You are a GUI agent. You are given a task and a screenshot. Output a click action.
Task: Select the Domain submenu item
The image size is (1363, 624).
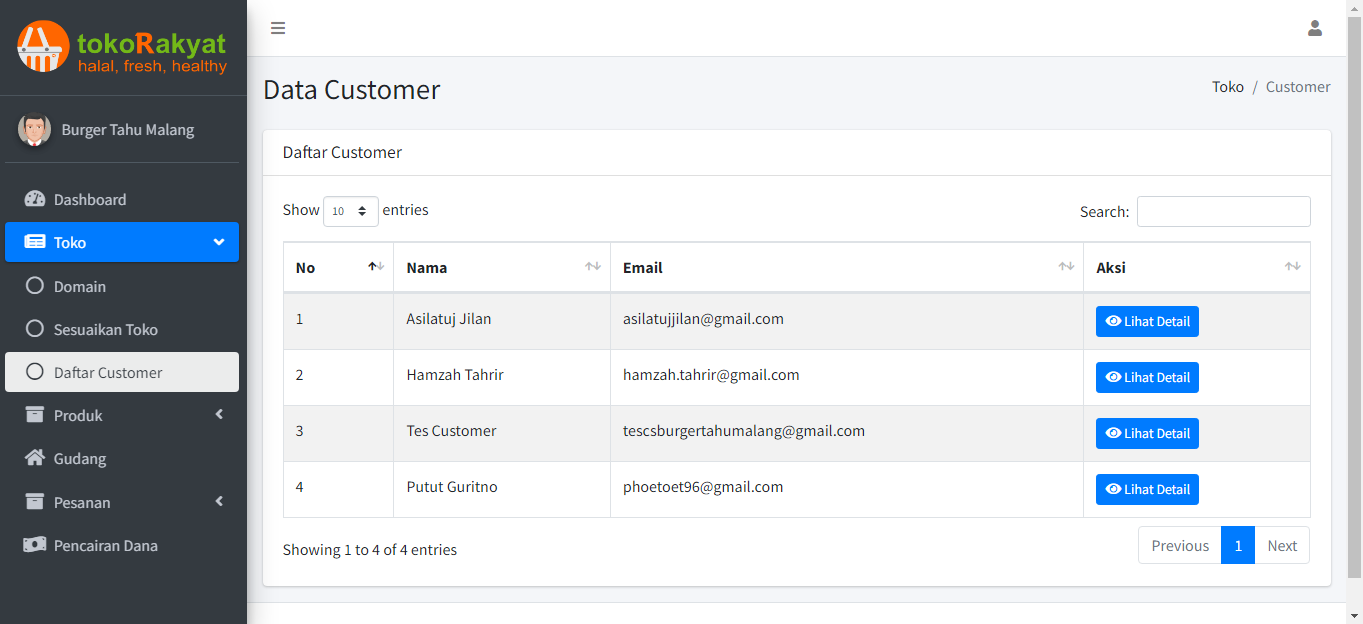(x=80, y=286)
